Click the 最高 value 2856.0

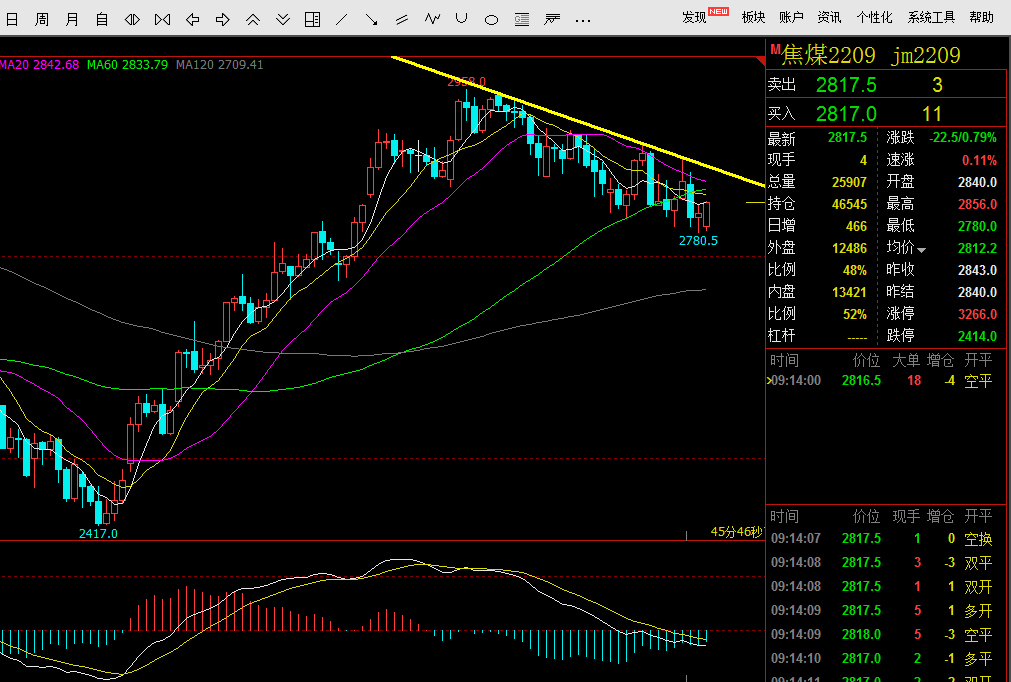977,204
